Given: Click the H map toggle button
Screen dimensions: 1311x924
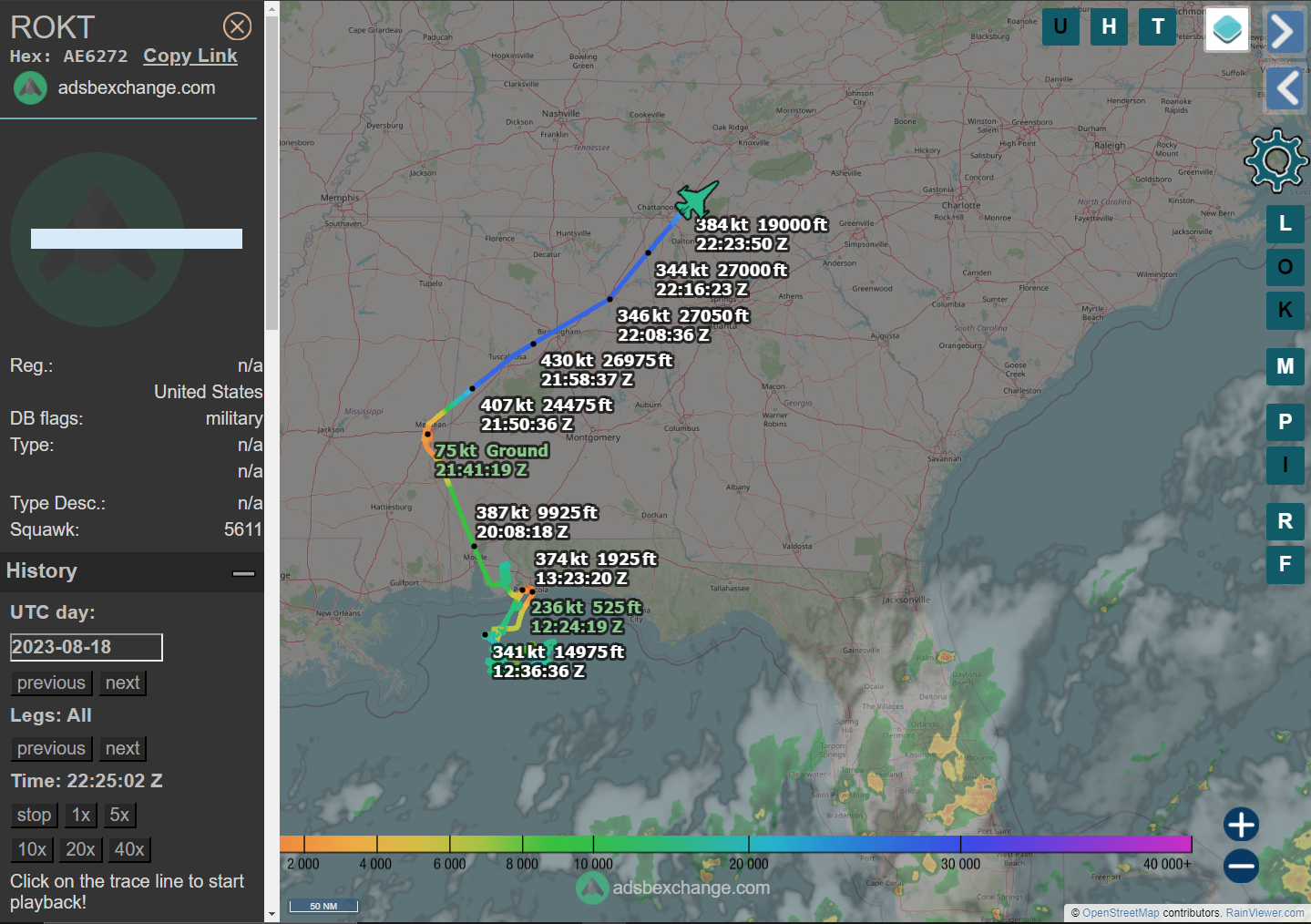Looking at the screenshot, I should coord(1109,27).
